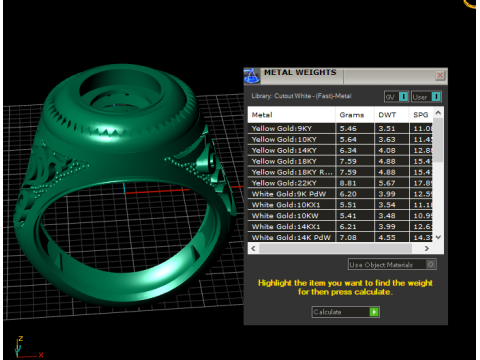Image resolution: width=480 pixels, height=360 pixels.
Task: Click the 3.51 DWT value
Action: point(387,128)
